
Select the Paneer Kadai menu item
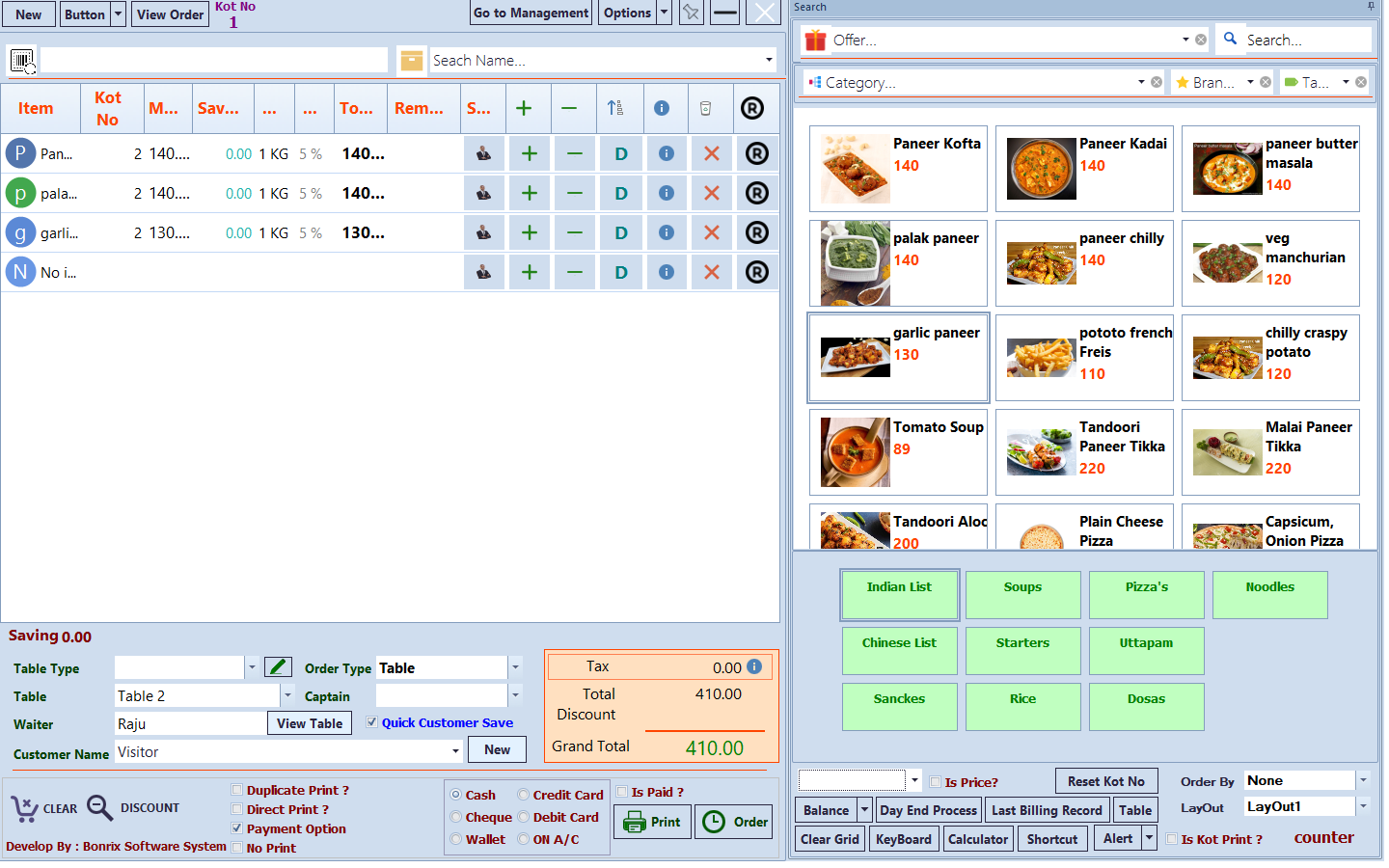click(x=1084, y=168)
